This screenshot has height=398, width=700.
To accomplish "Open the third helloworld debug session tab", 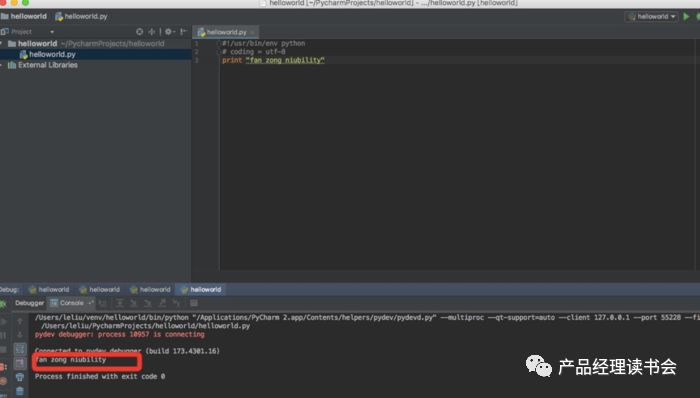I will 150,290.
